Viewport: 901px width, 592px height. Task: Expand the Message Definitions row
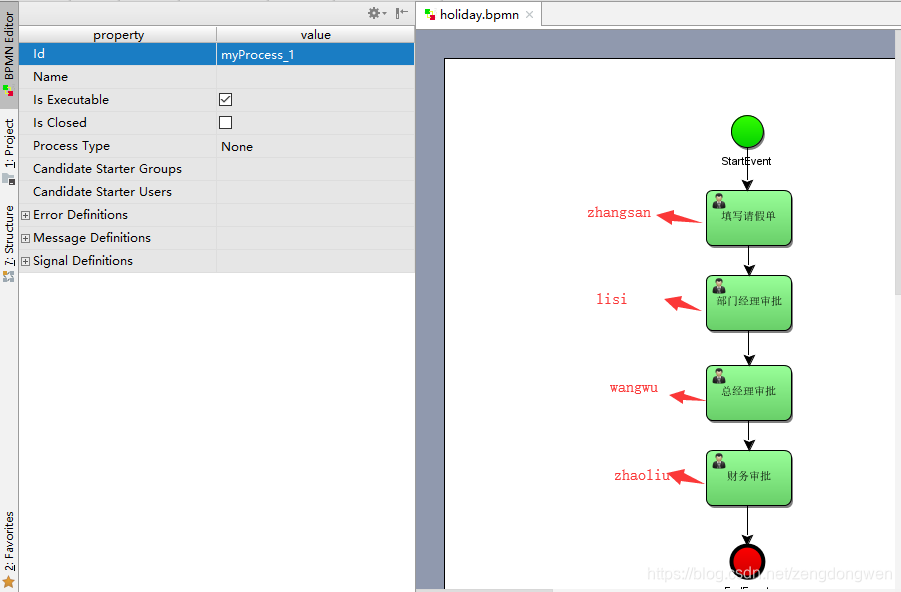point(25,238)
